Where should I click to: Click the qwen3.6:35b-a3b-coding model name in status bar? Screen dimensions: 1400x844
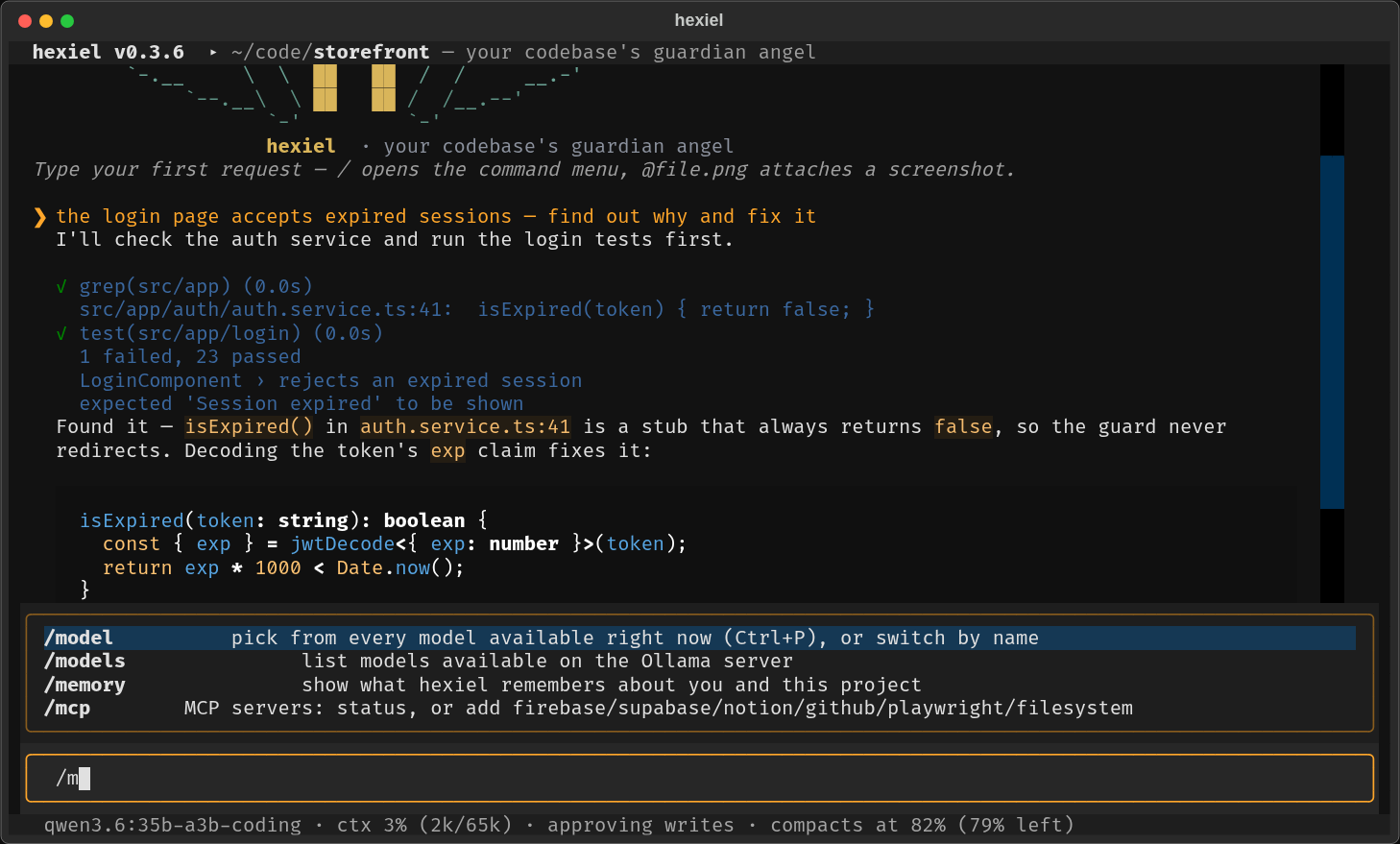point(173,825)
